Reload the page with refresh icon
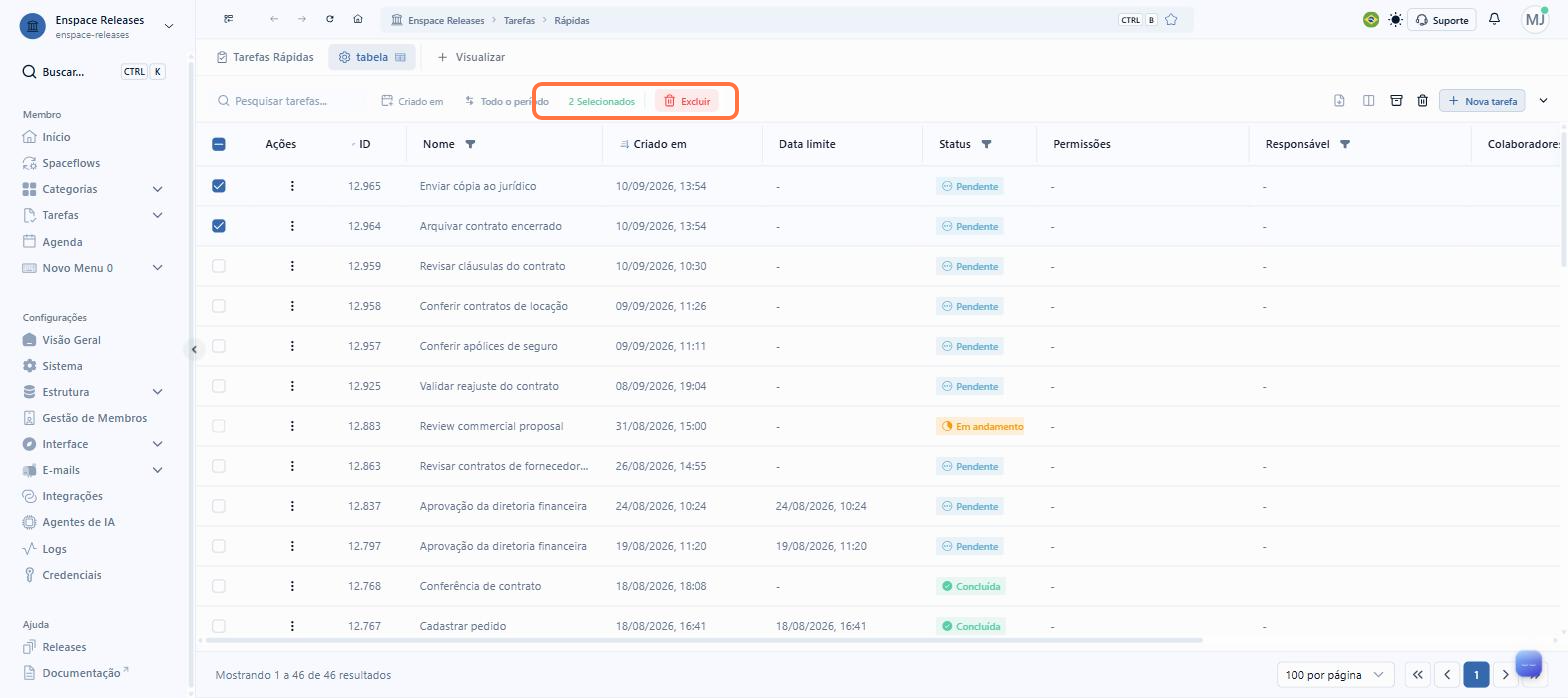The height and width of the screenshot is (698, 1568). (330, 19)
